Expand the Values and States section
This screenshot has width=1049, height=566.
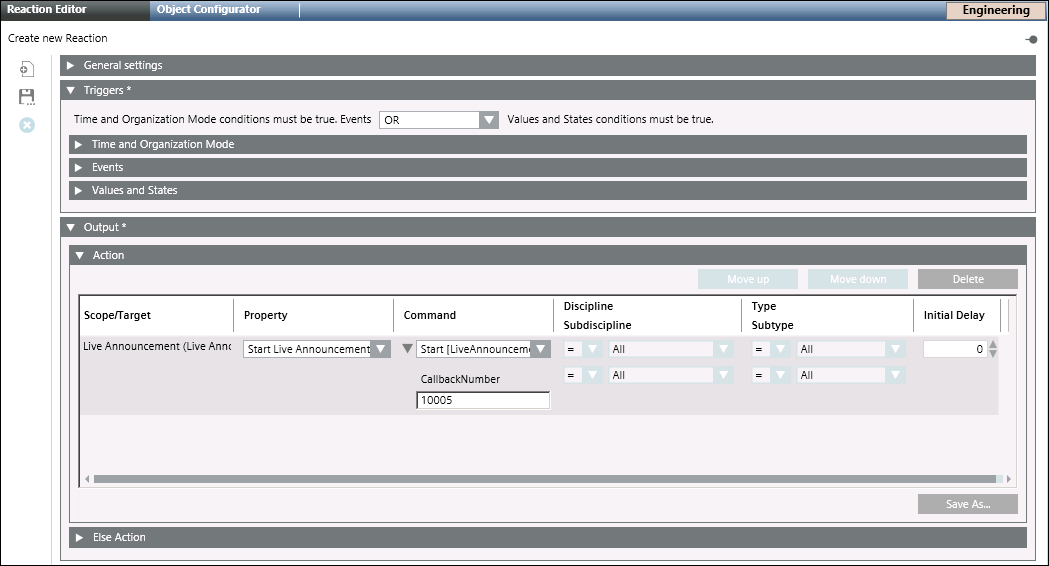click(79, 190)
